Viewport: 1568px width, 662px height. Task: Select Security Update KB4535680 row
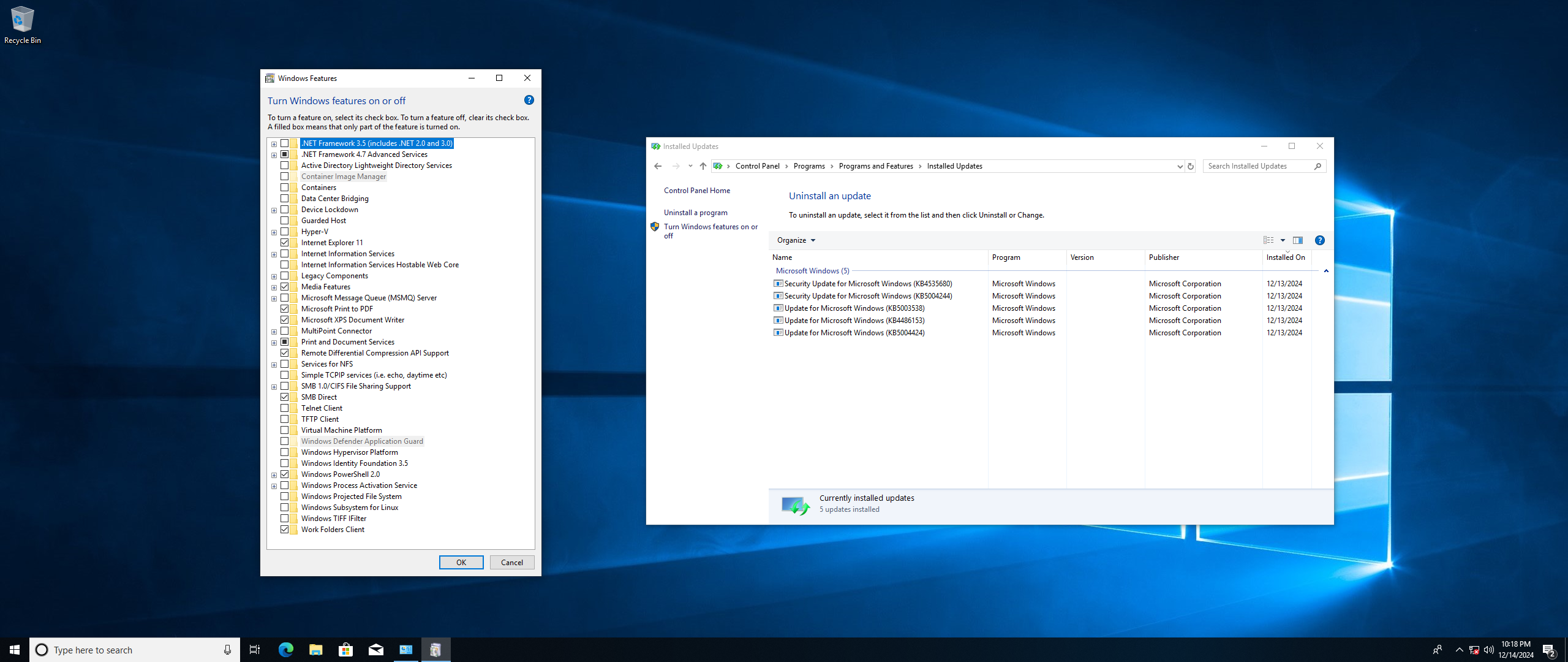(x=1040, y=284)
